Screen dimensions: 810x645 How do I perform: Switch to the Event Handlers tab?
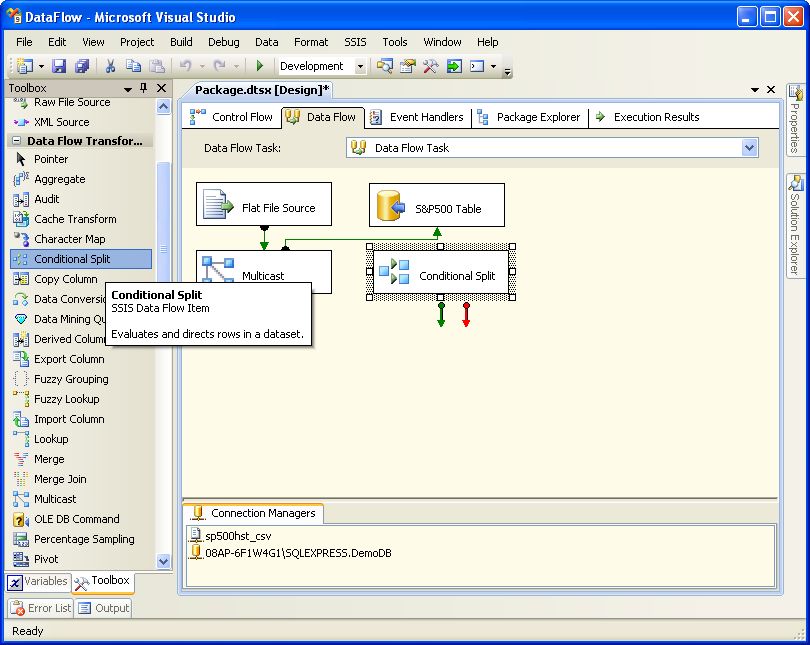tap(417, 117)
